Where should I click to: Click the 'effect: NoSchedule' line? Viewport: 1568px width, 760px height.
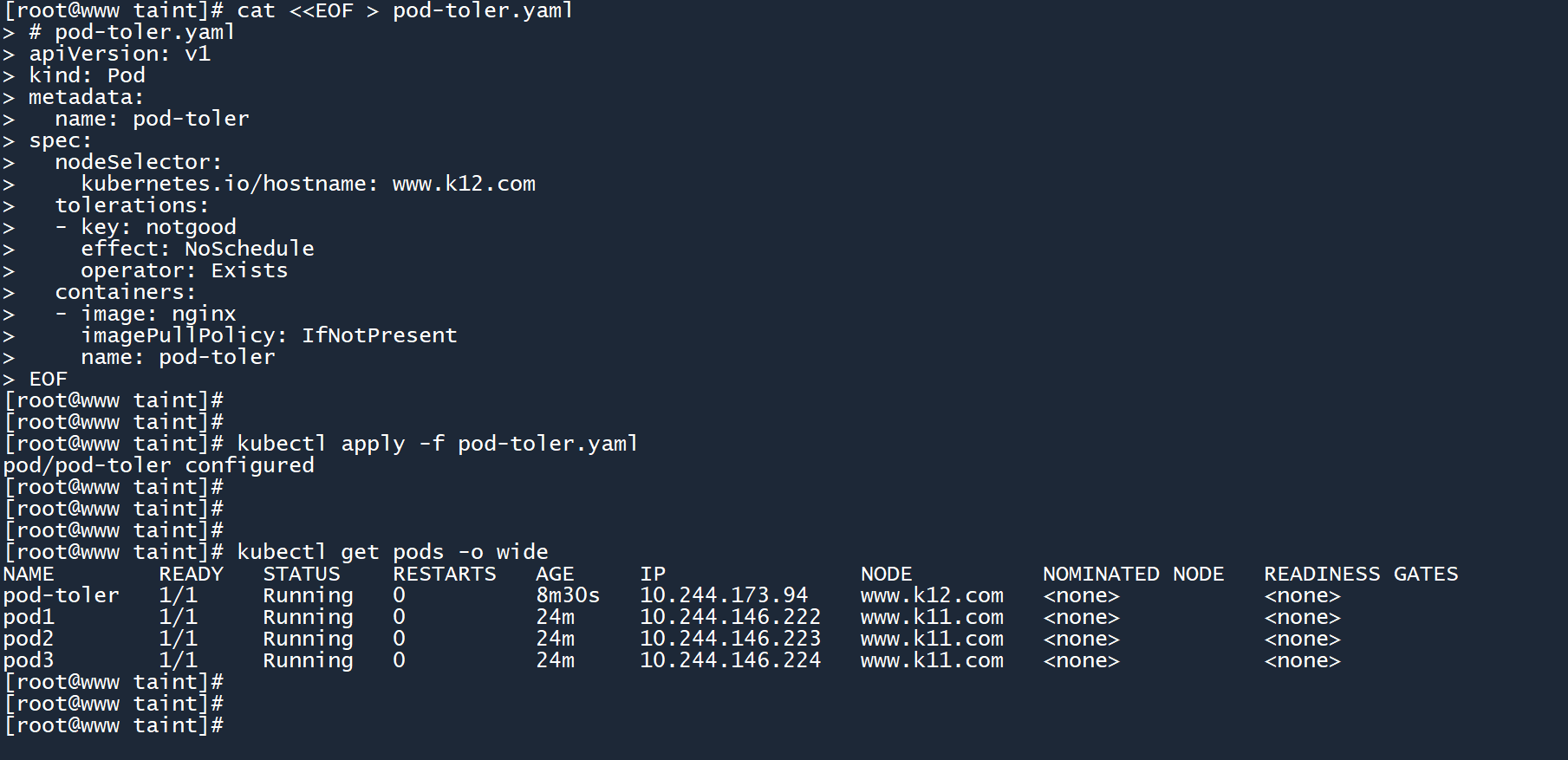tap(198, 250)
